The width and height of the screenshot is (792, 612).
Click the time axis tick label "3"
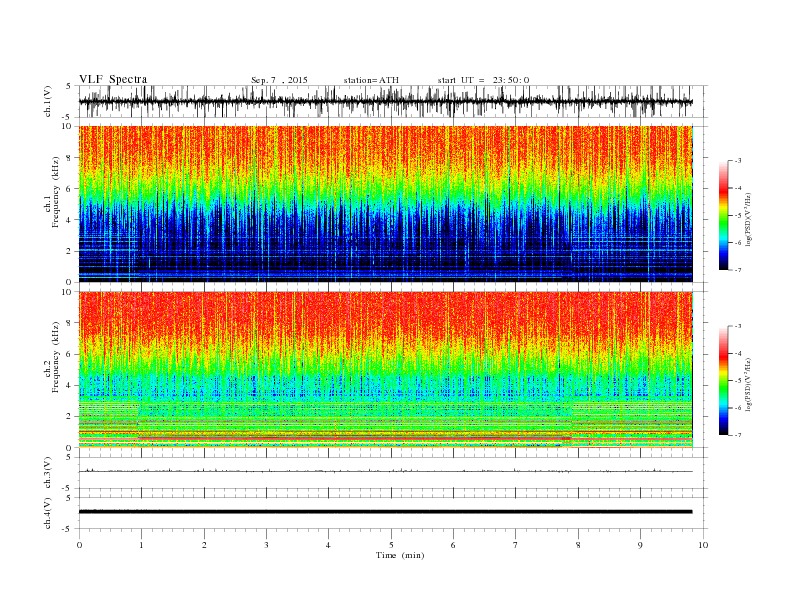click(266, 545)
